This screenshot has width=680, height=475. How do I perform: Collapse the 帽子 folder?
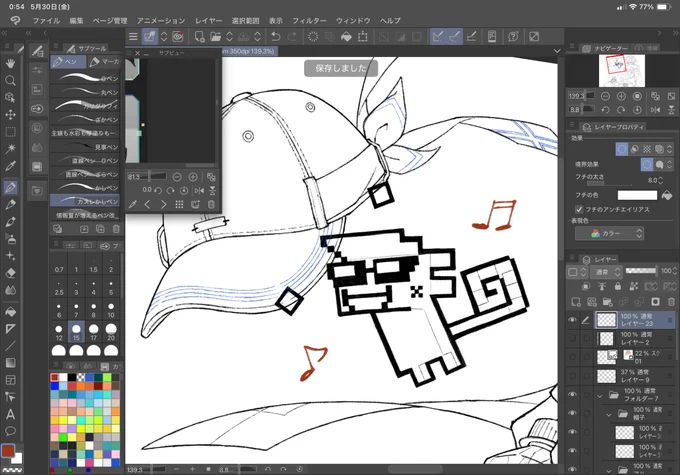coord(609,414)
